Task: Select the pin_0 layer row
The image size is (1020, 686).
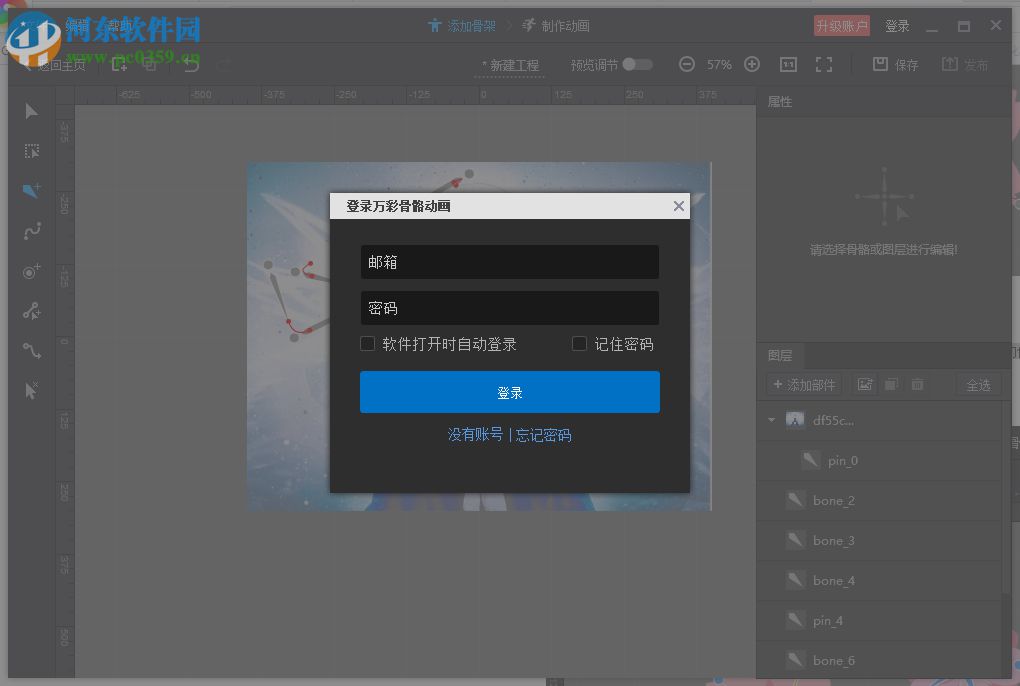Action: click(x=878, y=460)
